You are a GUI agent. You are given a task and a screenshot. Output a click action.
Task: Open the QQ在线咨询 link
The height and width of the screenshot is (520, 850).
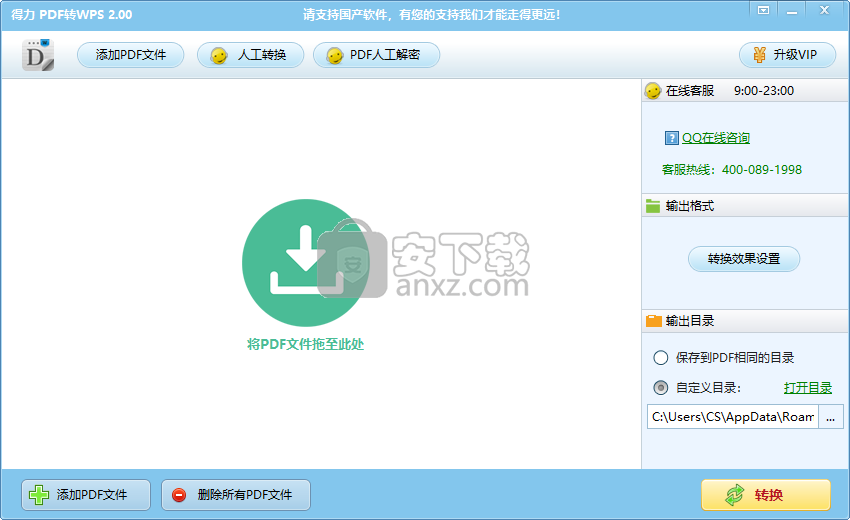pos(716,138)
